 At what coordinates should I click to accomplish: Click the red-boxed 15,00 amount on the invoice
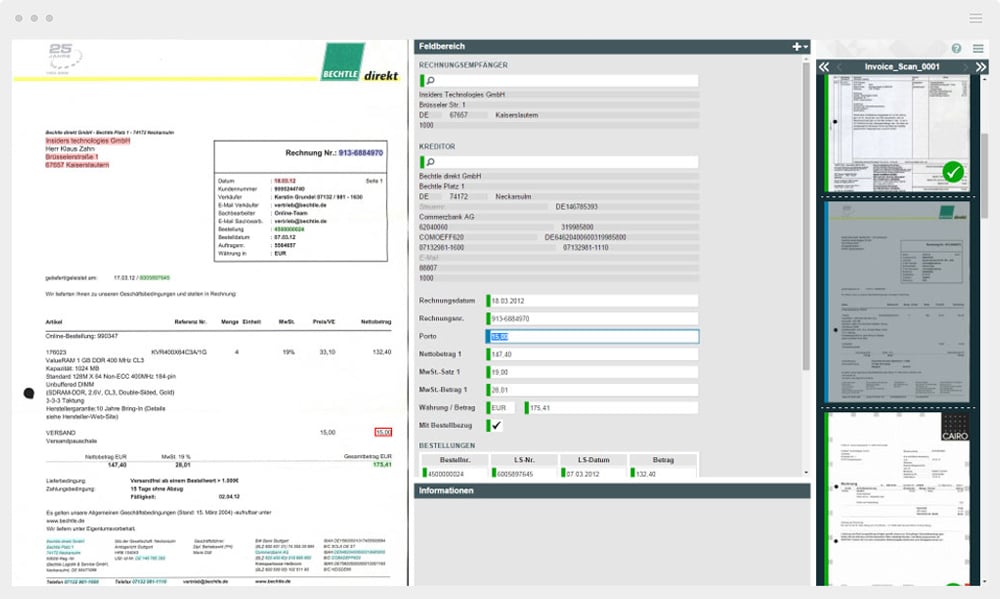point(383,433)
